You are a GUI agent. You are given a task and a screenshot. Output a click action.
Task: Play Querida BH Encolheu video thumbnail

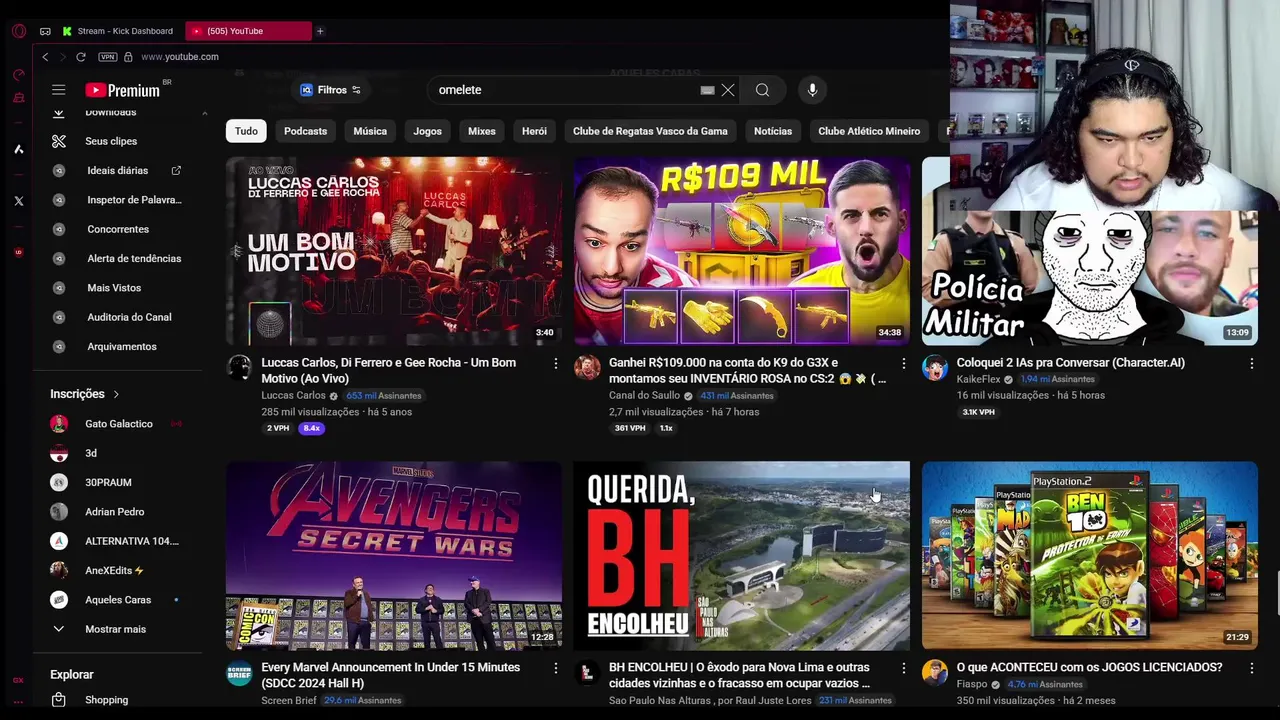point(742,556)
